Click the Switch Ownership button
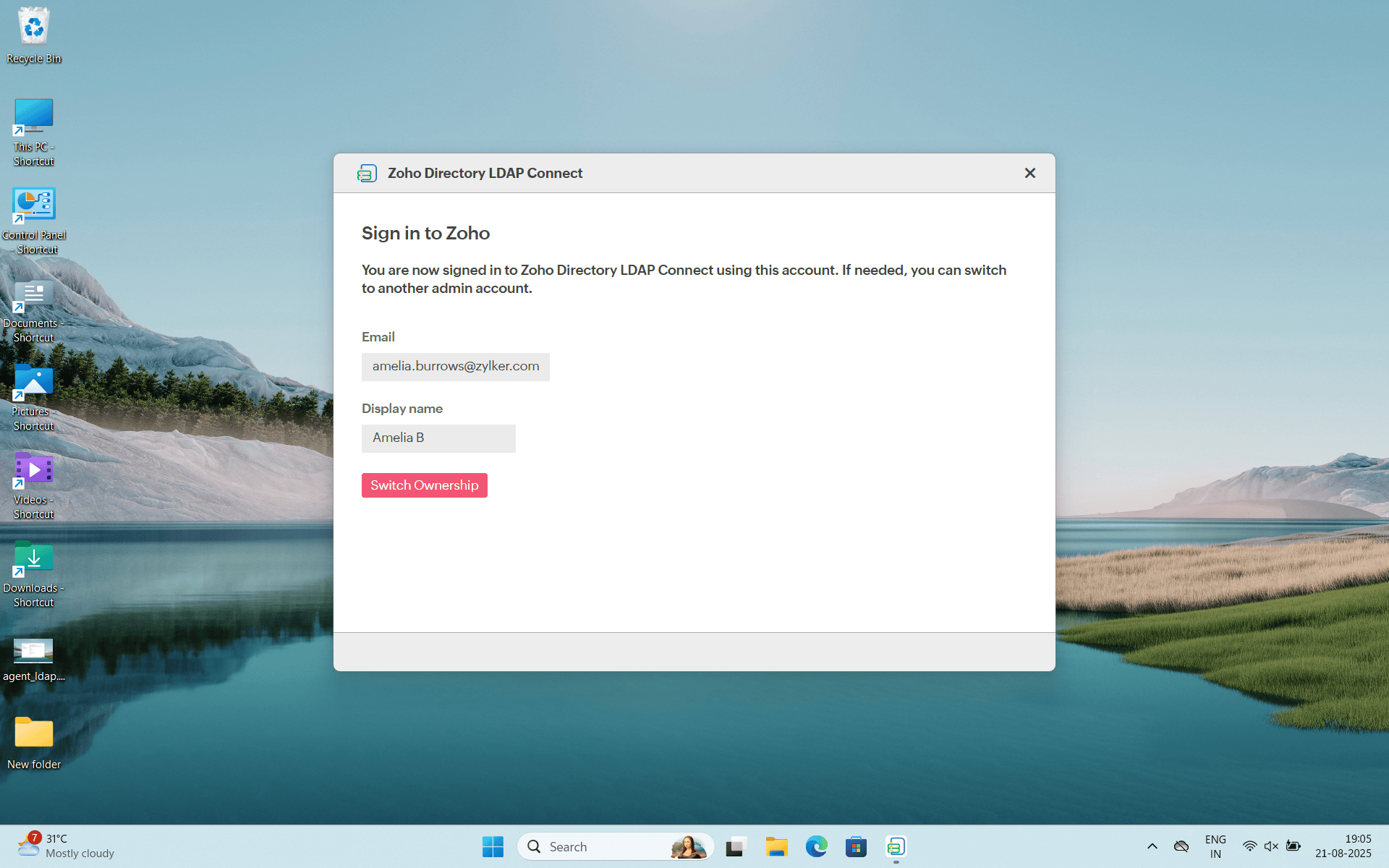This screenshot has height=868, width=1389. click(424, 485)
